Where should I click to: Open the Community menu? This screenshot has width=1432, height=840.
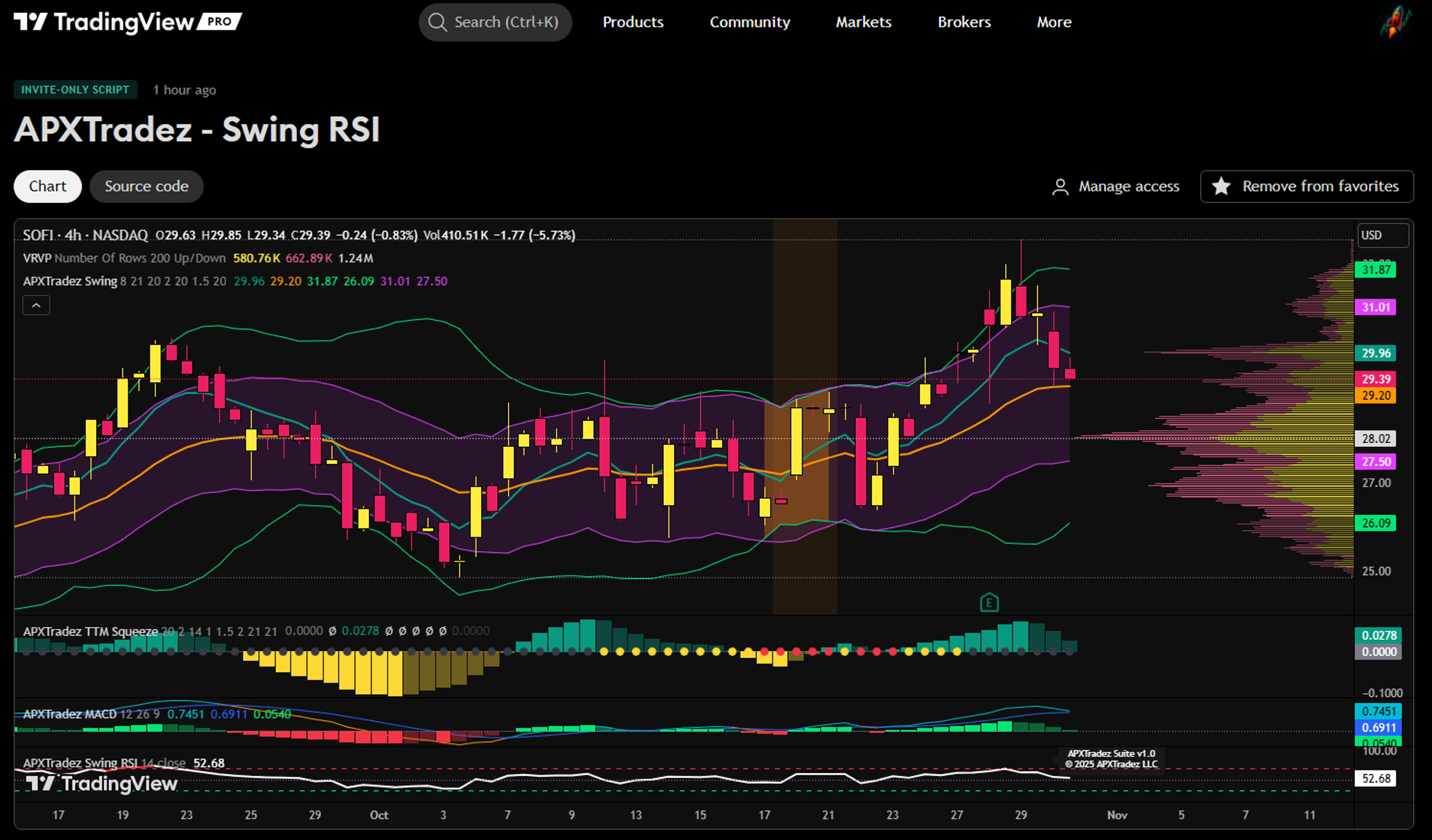(x=750, y=22)
